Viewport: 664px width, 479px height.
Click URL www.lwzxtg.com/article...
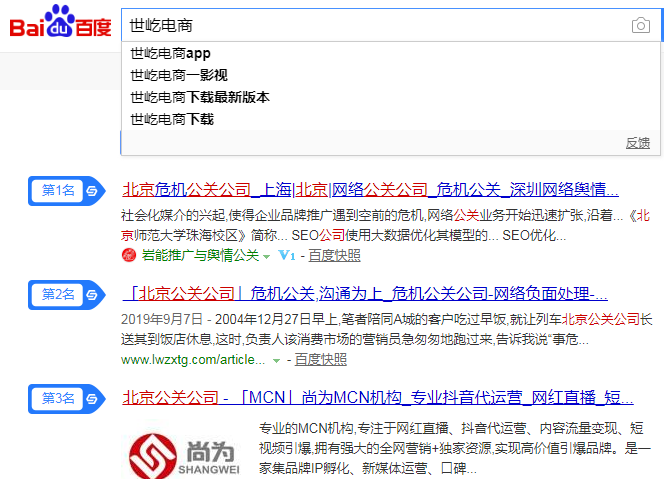193,360
